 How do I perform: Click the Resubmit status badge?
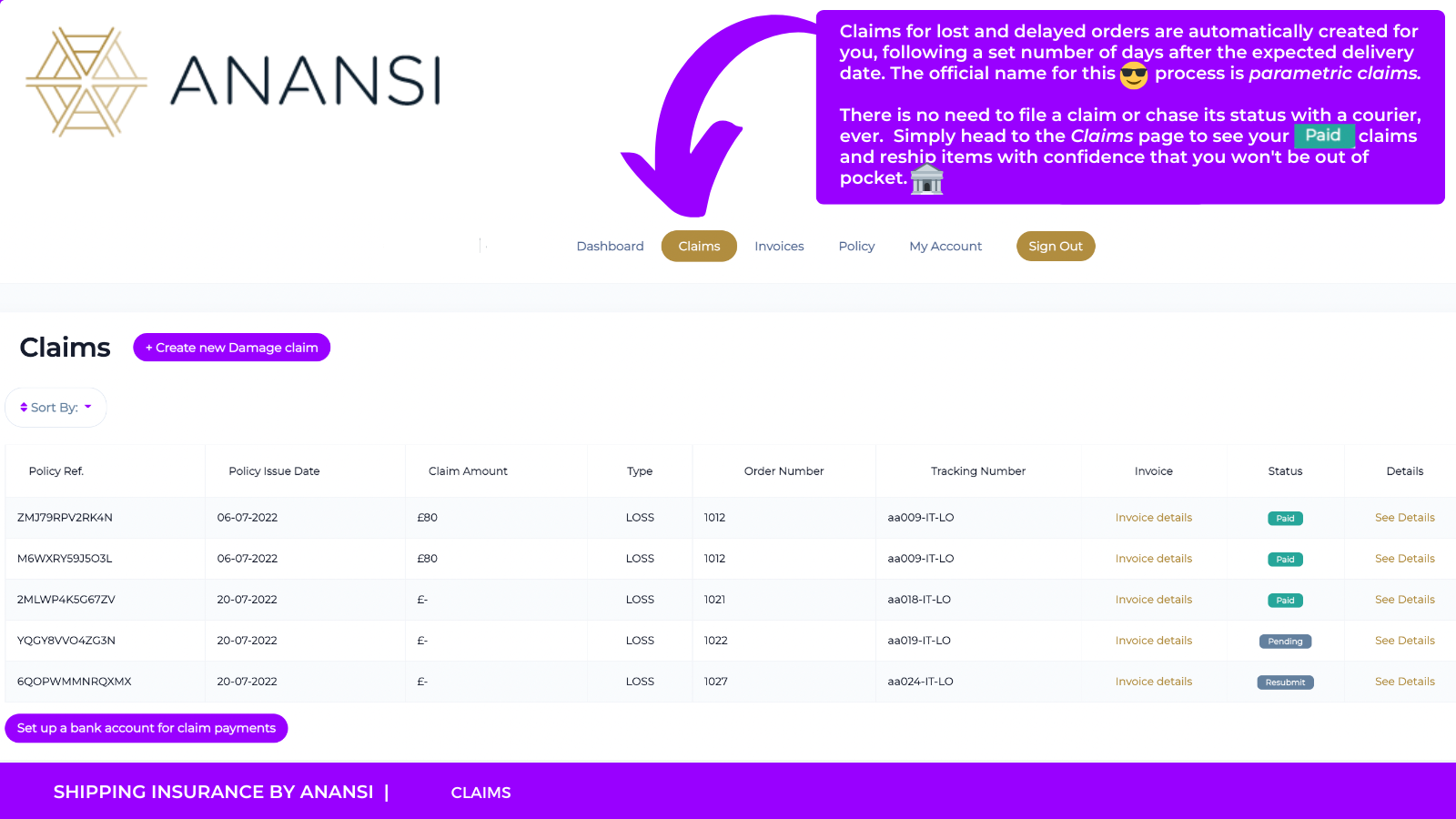click(x=1285, y=682)
